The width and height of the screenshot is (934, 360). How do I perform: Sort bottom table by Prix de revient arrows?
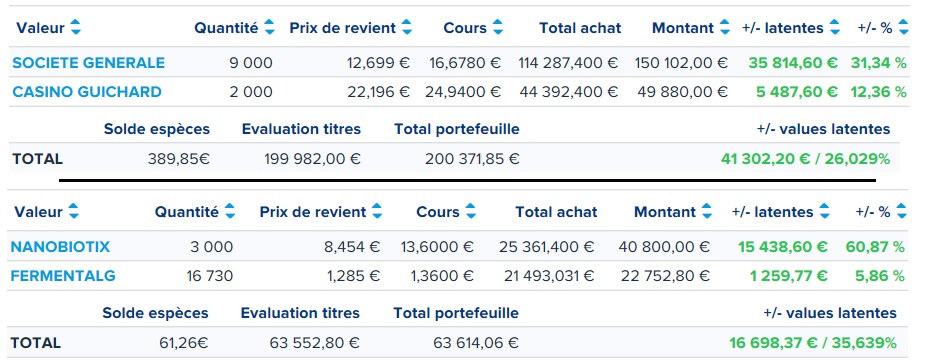click(x=377, y=211)
